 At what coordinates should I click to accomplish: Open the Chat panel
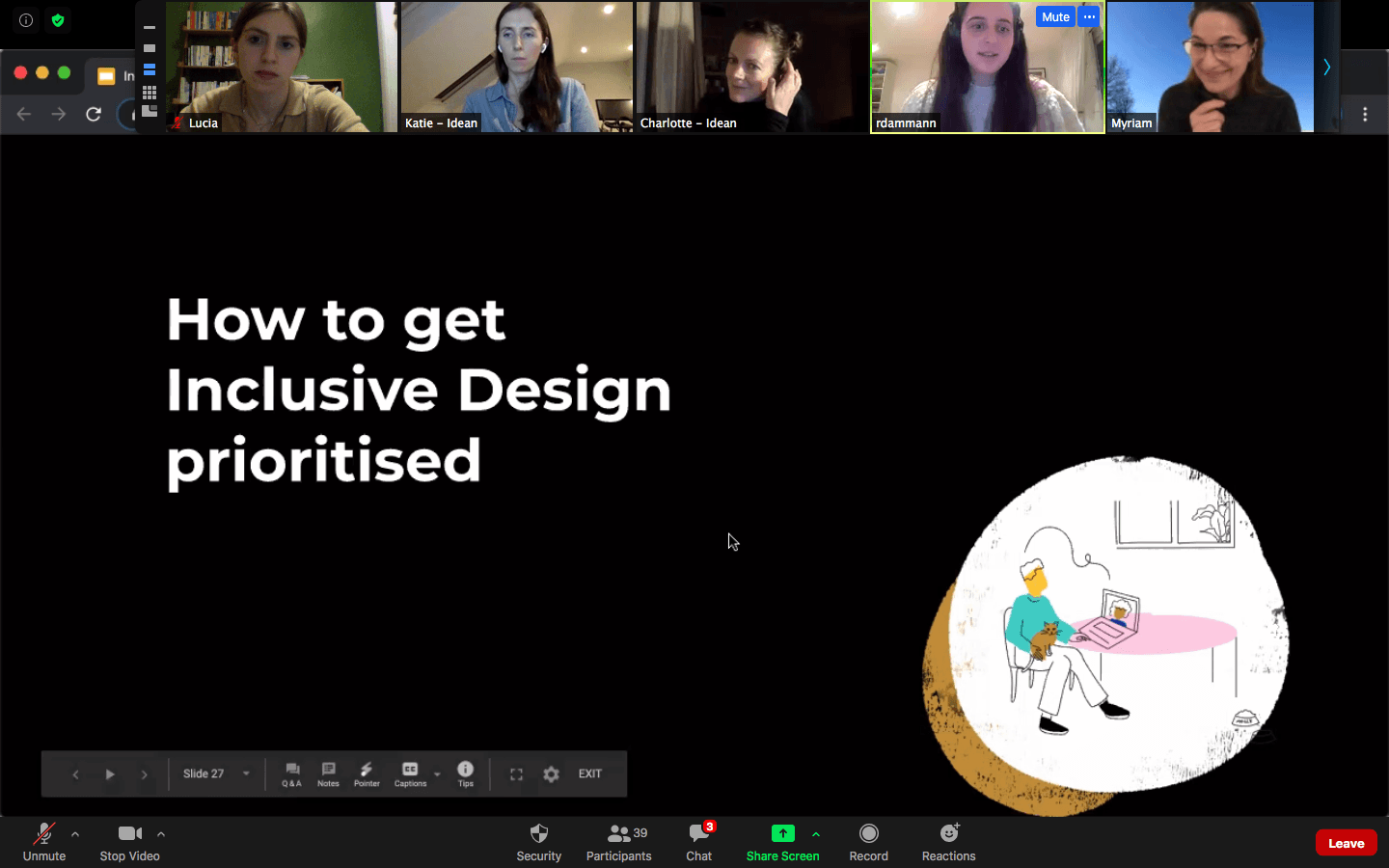pos(699,842)
